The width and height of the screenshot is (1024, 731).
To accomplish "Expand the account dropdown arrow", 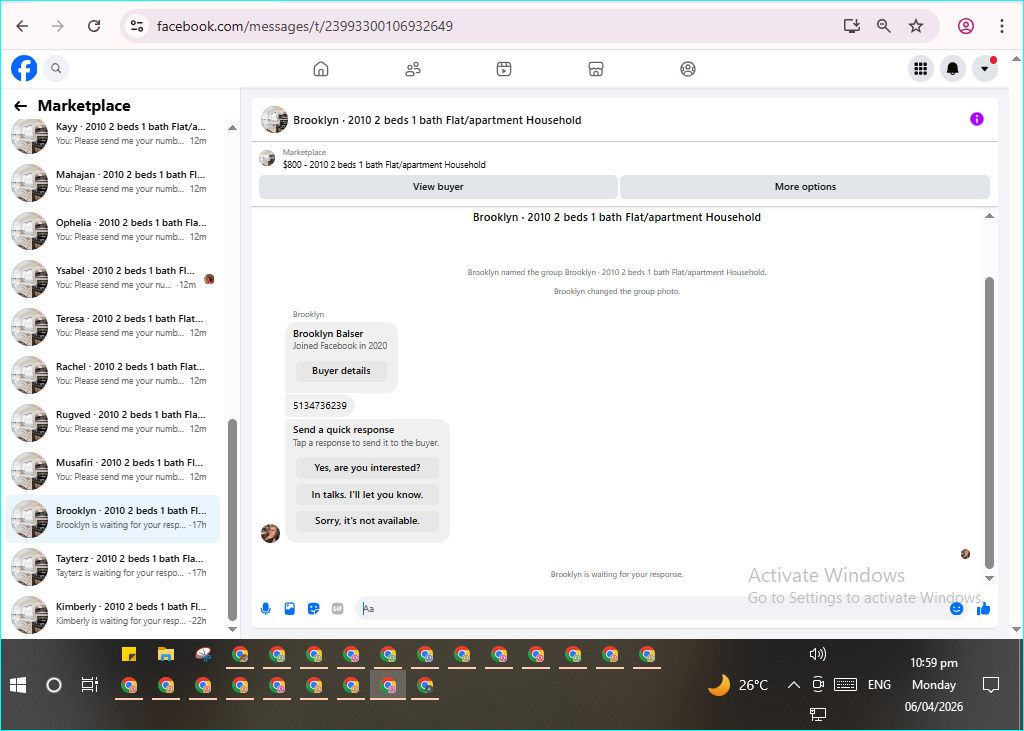I will (x=985, y=69).
